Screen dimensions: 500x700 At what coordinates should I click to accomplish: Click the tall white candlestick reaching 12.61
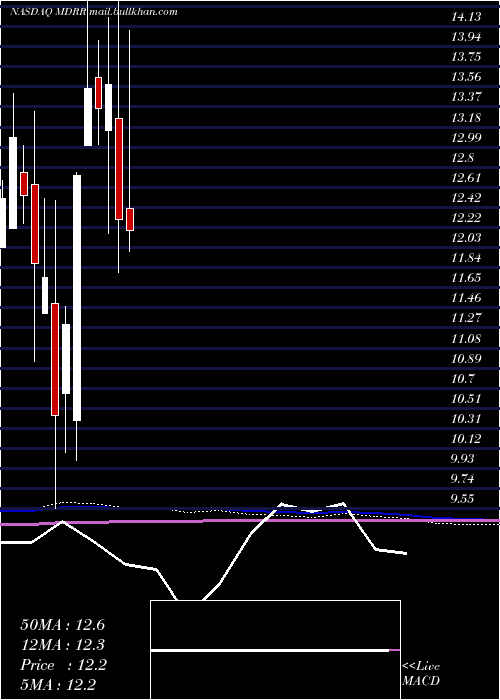[x=77, y=298]
